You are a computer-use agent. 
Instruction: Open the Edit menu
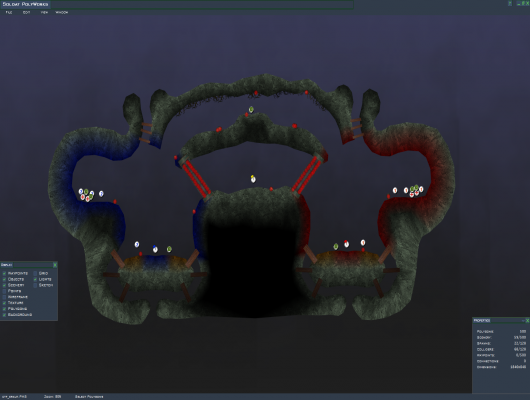26,13
